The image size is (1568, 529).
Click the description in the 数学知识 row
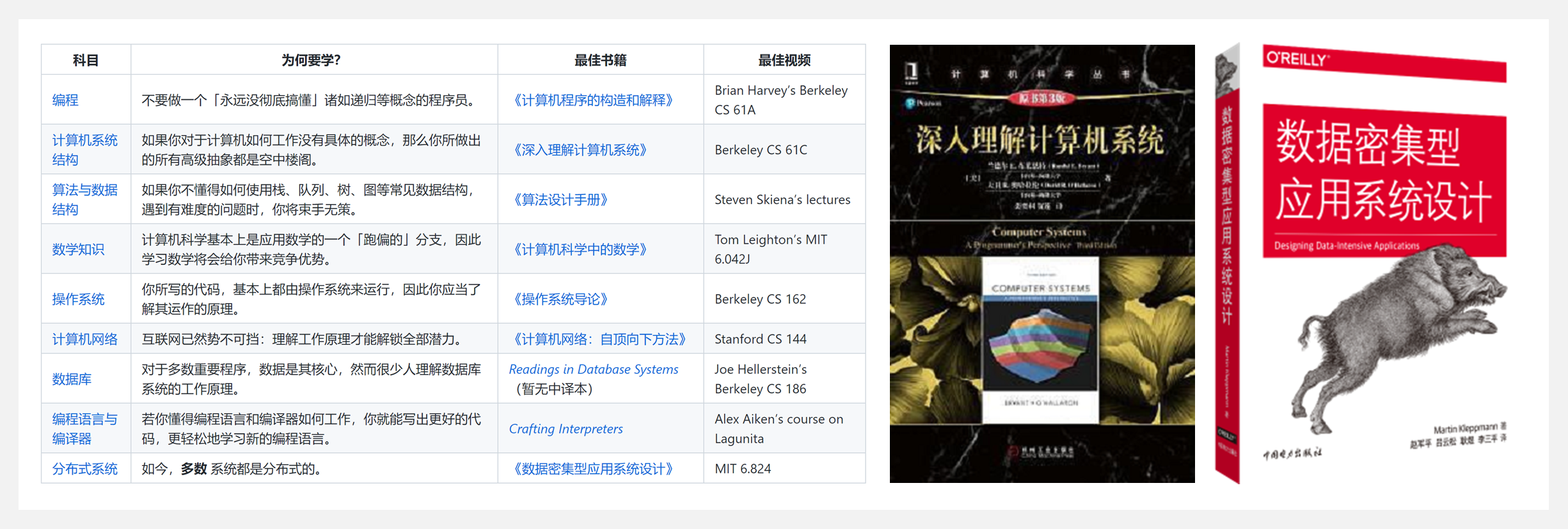point(311,249)
